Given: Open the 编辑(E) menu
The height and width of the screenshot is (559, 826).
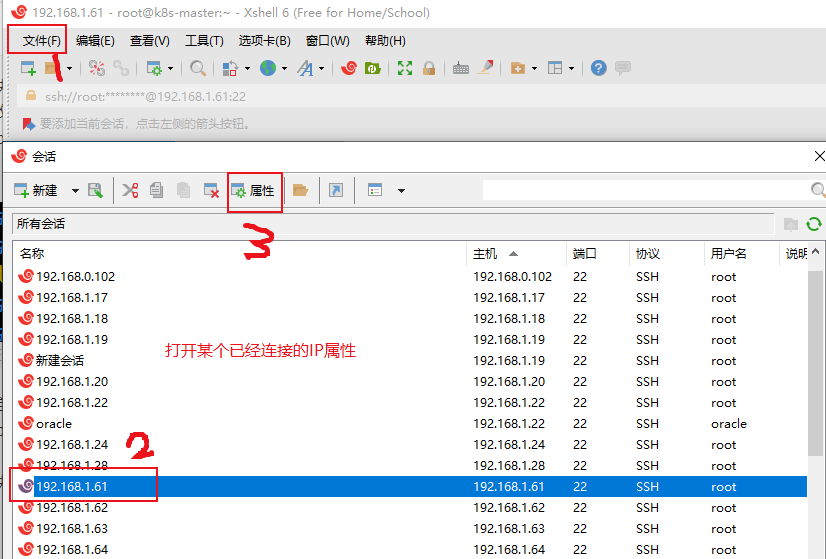Looking at the screenshot, I should point(95,41).
